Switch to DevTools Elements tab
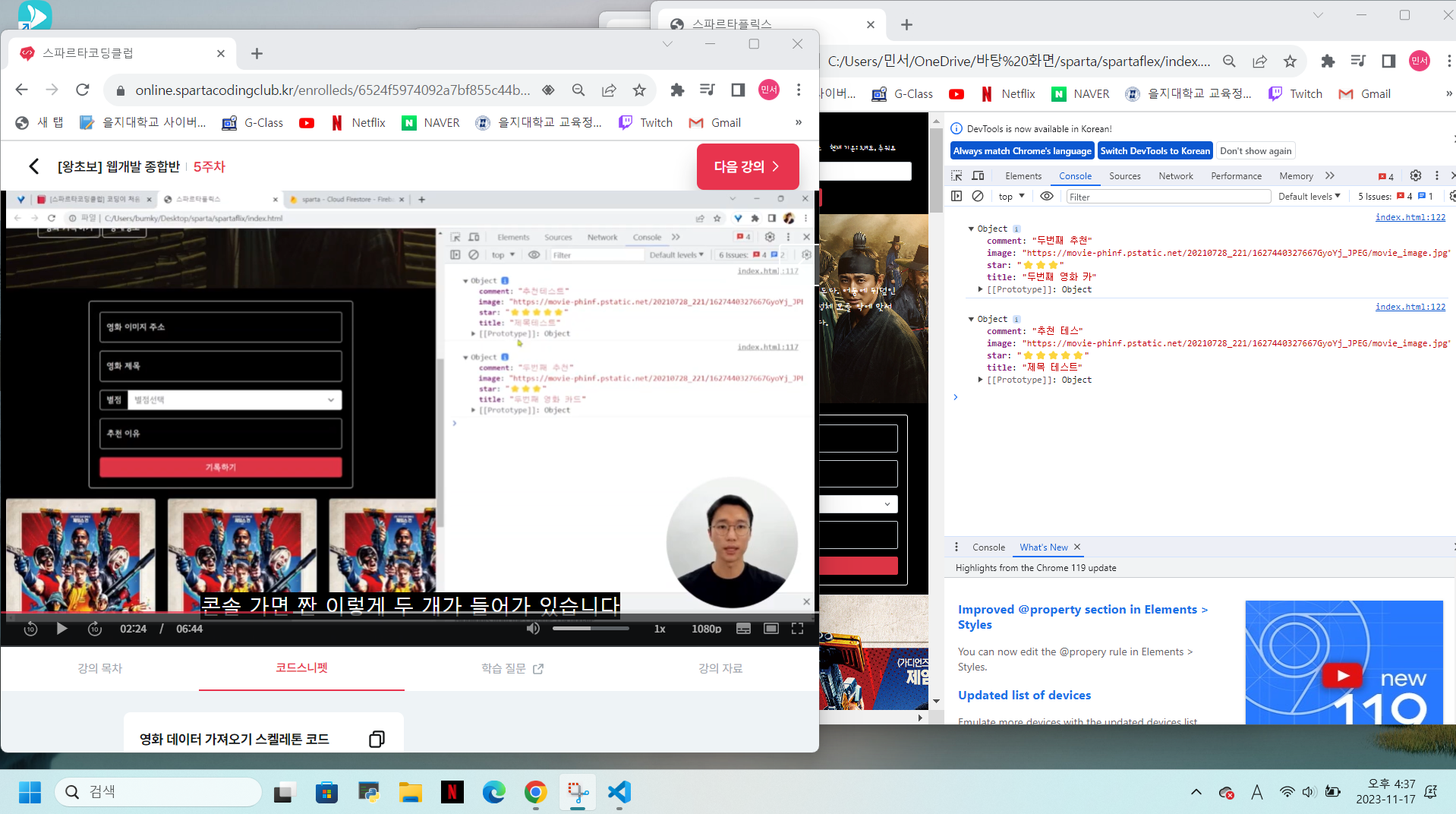Viewport: 1456px width, 814px height. pyautogui.click(x=1023, y=176)
